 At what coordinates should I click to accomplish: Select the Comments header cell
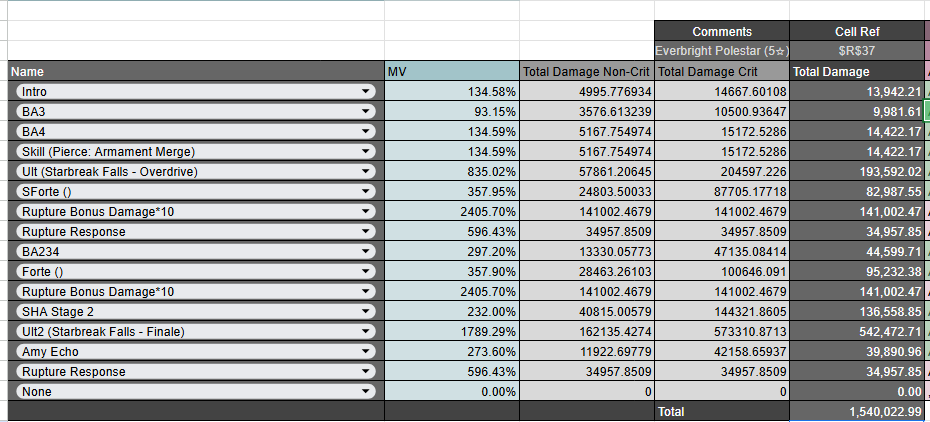coord(722,31)
